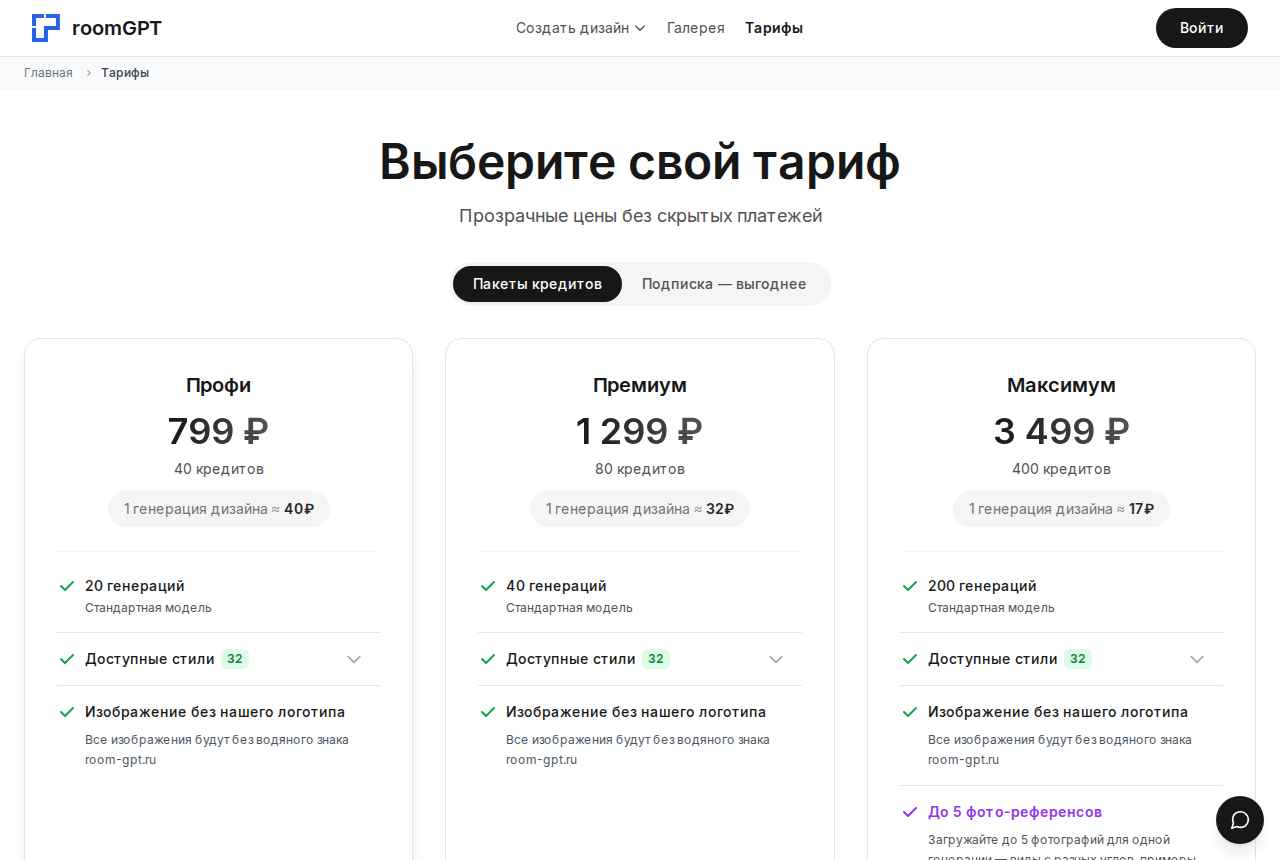
Task: Click the Войти button
Action: (1202, 28)
